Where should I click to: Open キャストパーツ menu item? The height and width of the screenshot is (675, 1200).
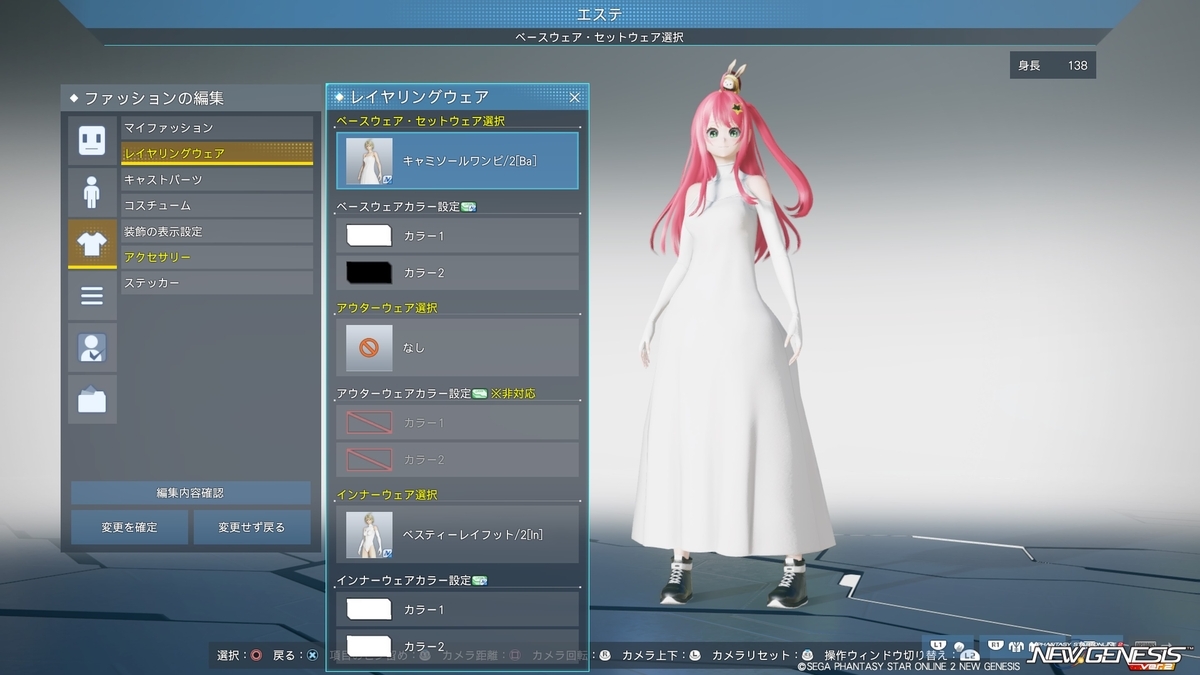coord(217,180)
